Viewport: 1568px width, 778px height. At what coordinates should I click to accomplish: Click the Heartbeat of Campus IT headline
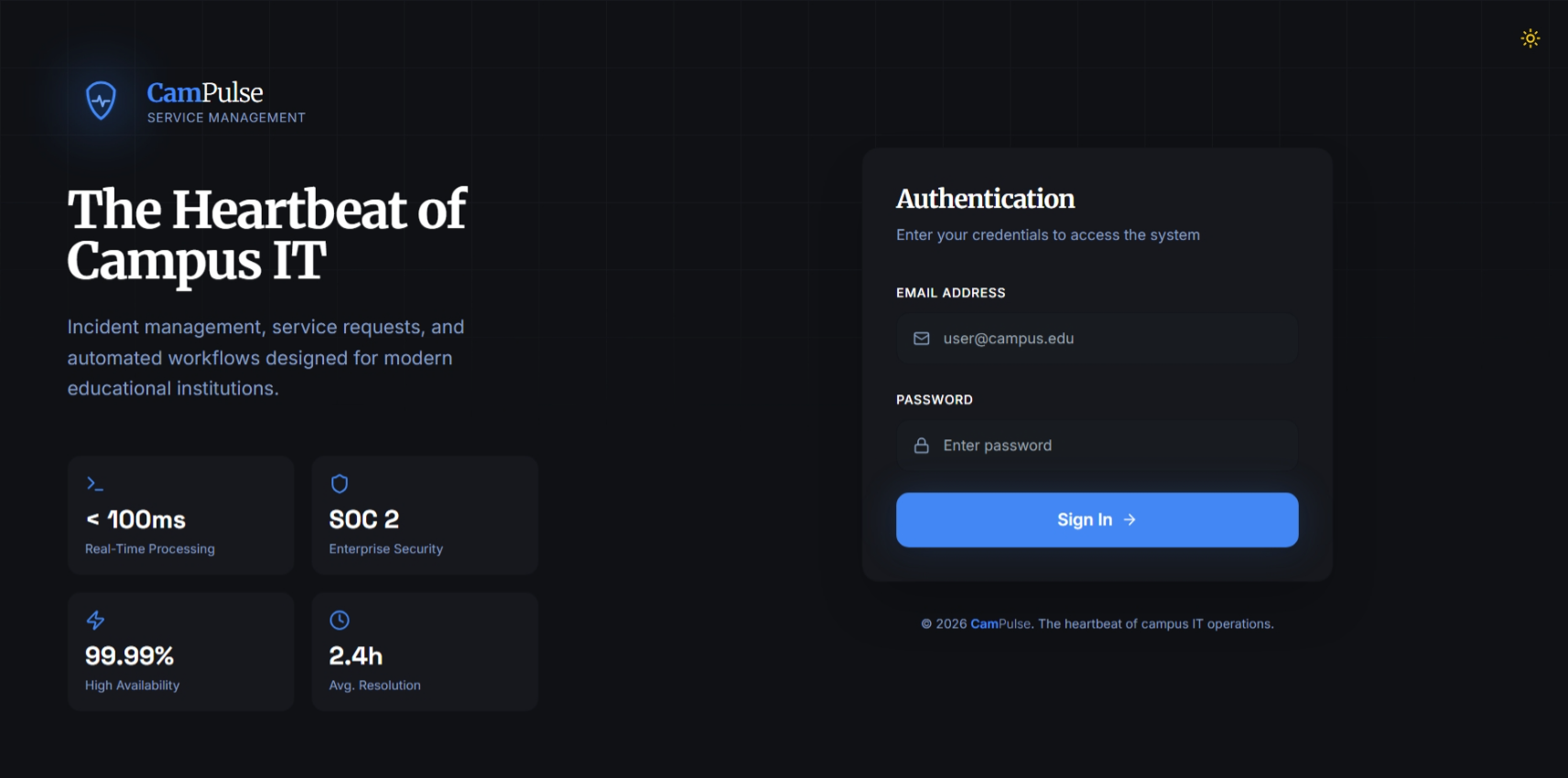tap(266, 235)
